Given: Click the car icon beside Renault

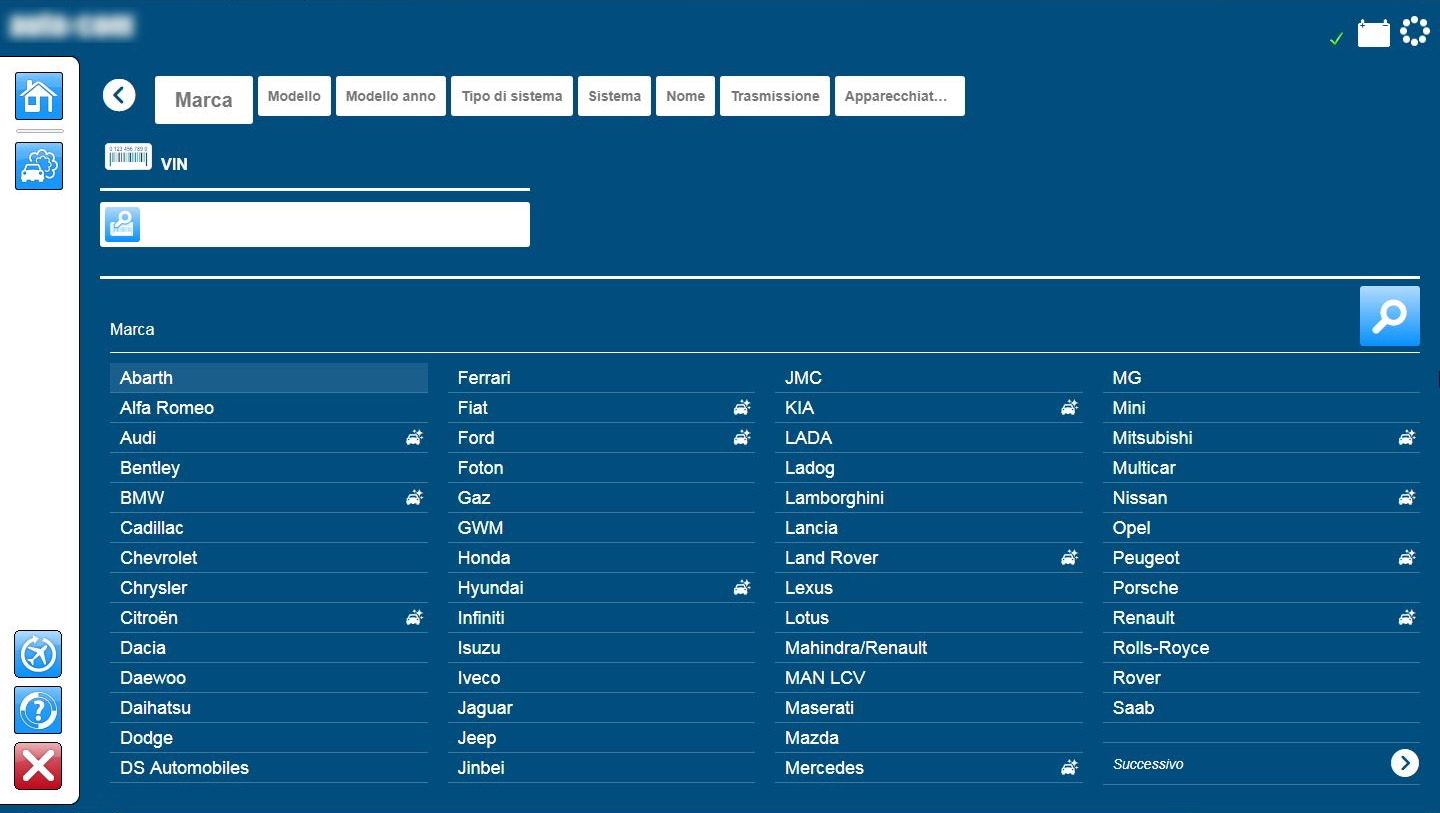Looking at the screenshot, I should click(1407, 617).
